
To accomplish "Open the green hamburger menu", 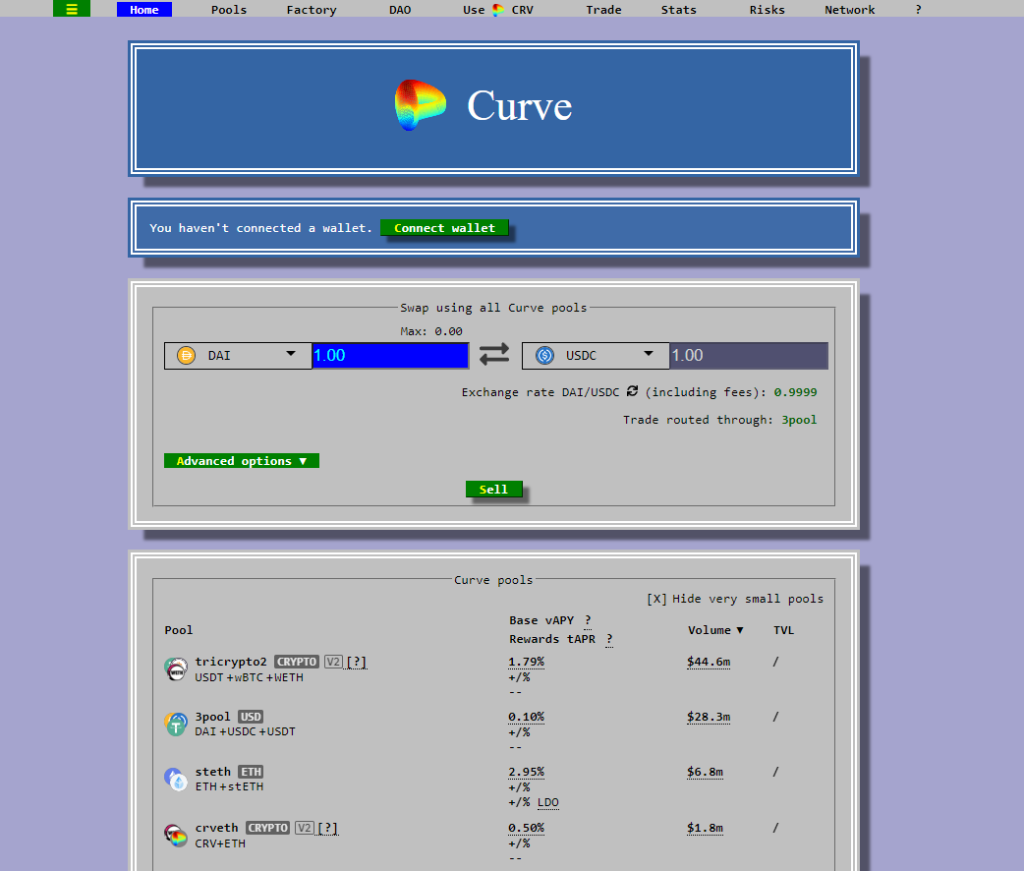I will [x=72, y=9].
